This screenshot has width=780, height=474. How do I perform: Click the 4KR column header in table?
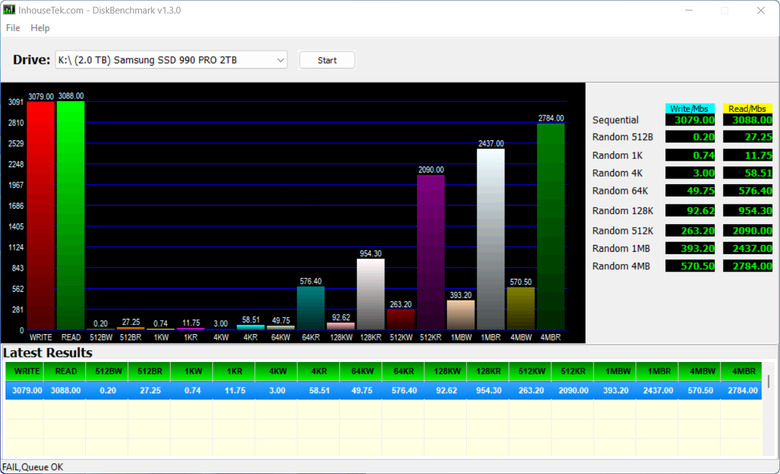click(319, 372)
